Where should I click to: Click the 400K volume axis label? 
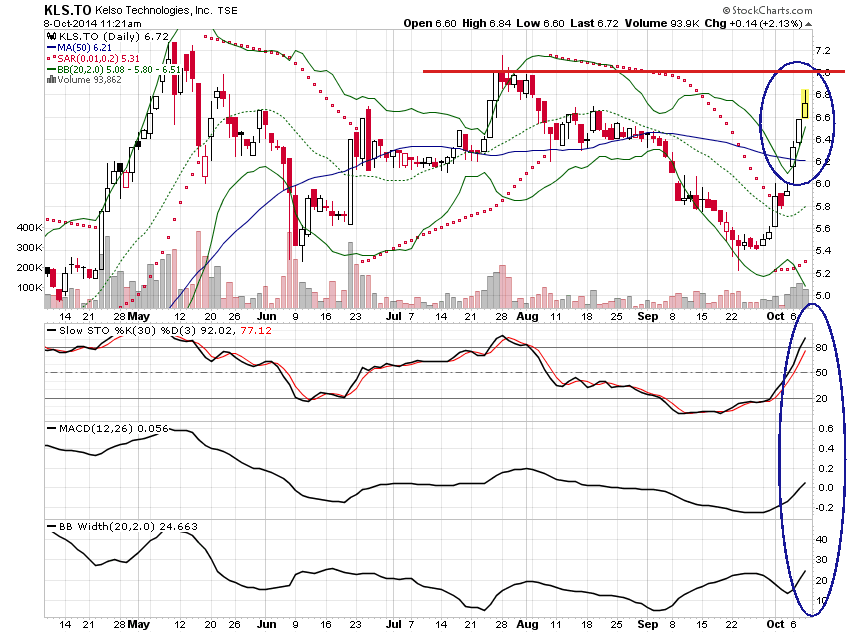[30, 228]
